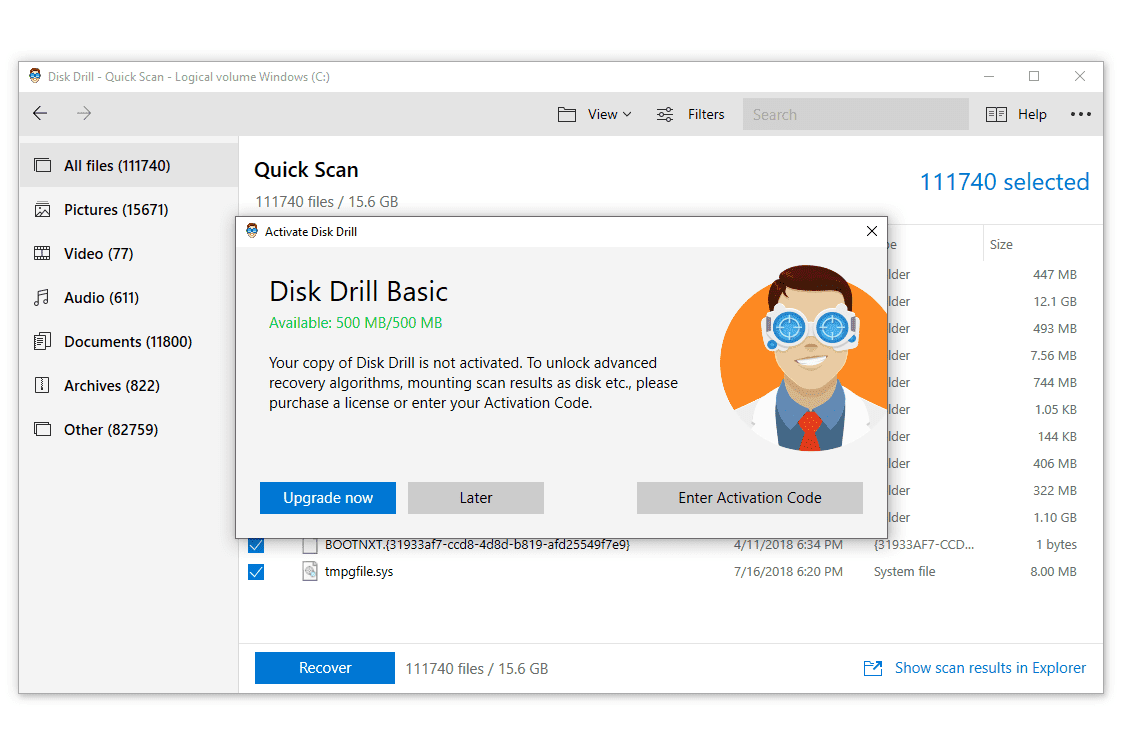
Task: Click the 447 MB size cell
Action: tap(1055, 275)
